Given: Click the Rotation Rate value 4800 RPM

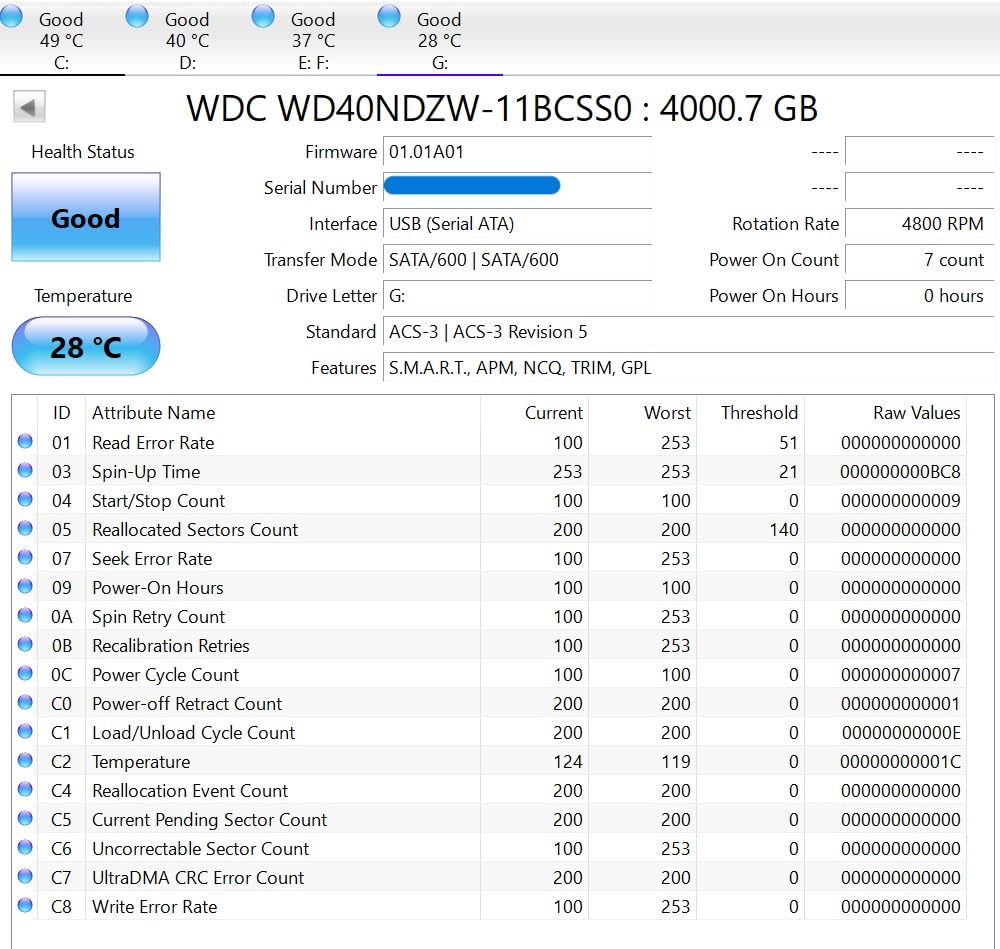Looking at the screenshot, I should pos(919,224).
